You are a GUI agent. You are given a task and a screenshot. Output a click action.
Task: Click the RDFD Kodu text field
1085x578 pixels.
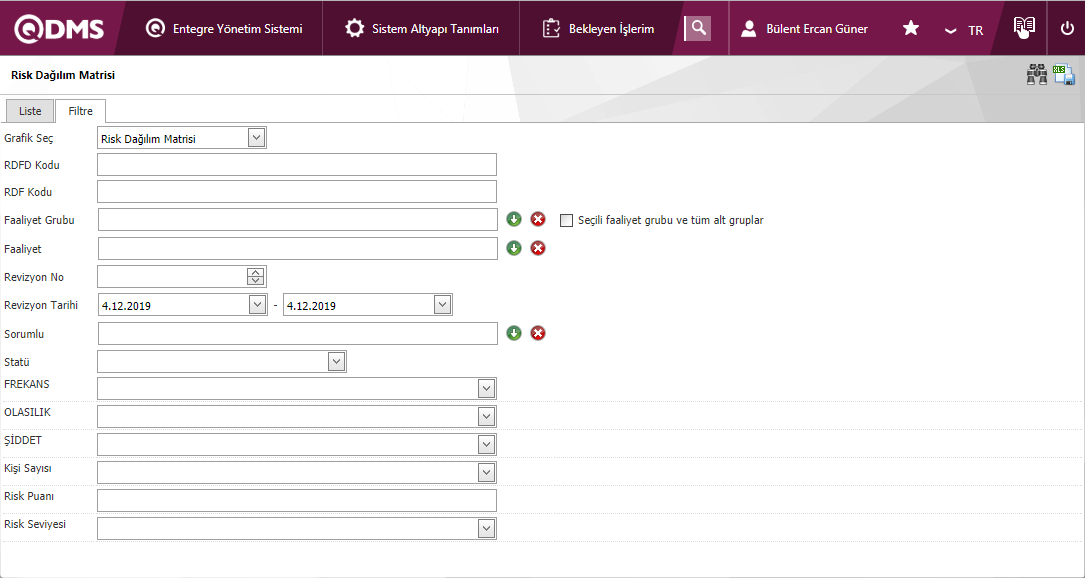coord(297,165)
